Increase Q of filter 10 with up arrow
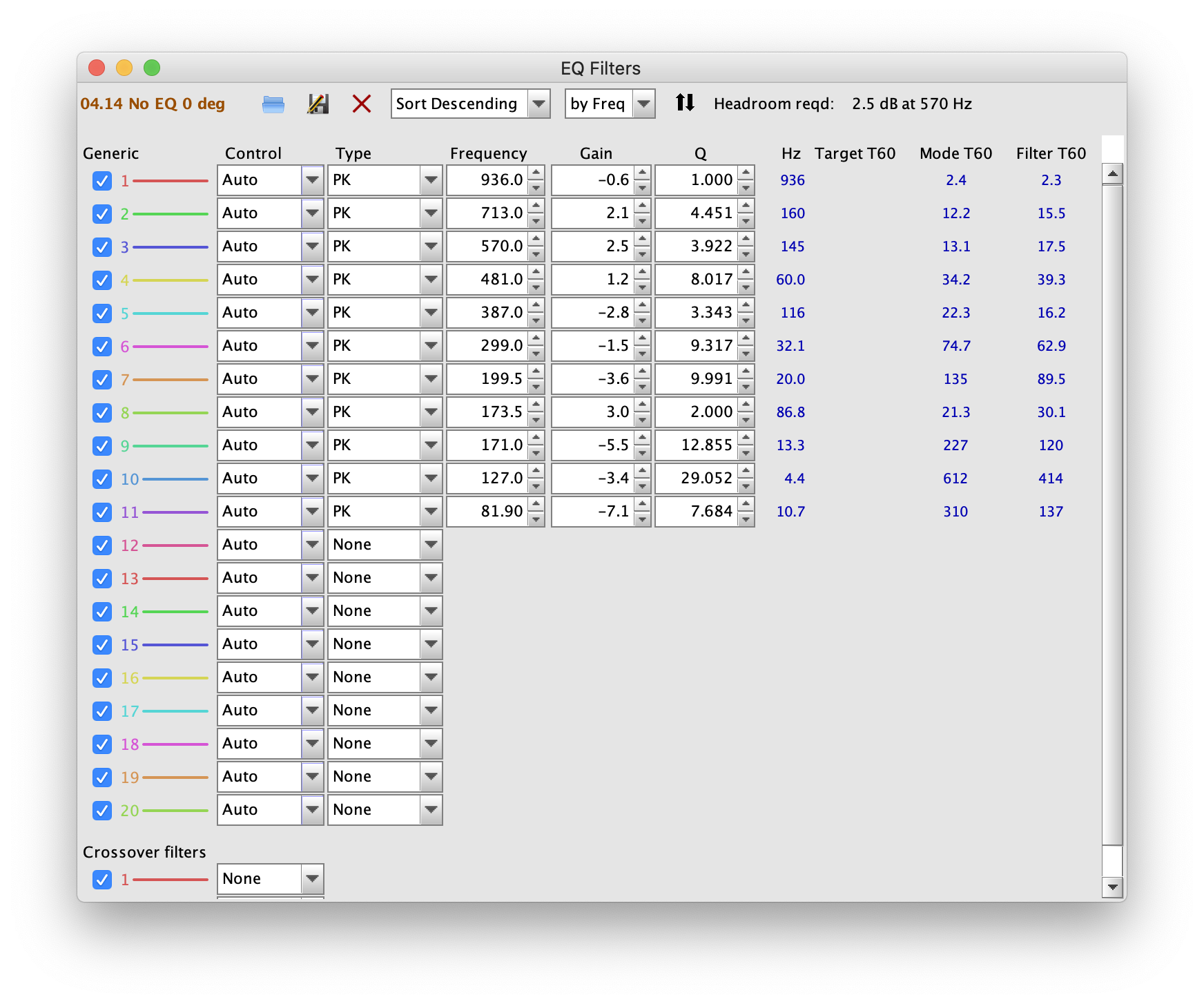 coord(746,472)
